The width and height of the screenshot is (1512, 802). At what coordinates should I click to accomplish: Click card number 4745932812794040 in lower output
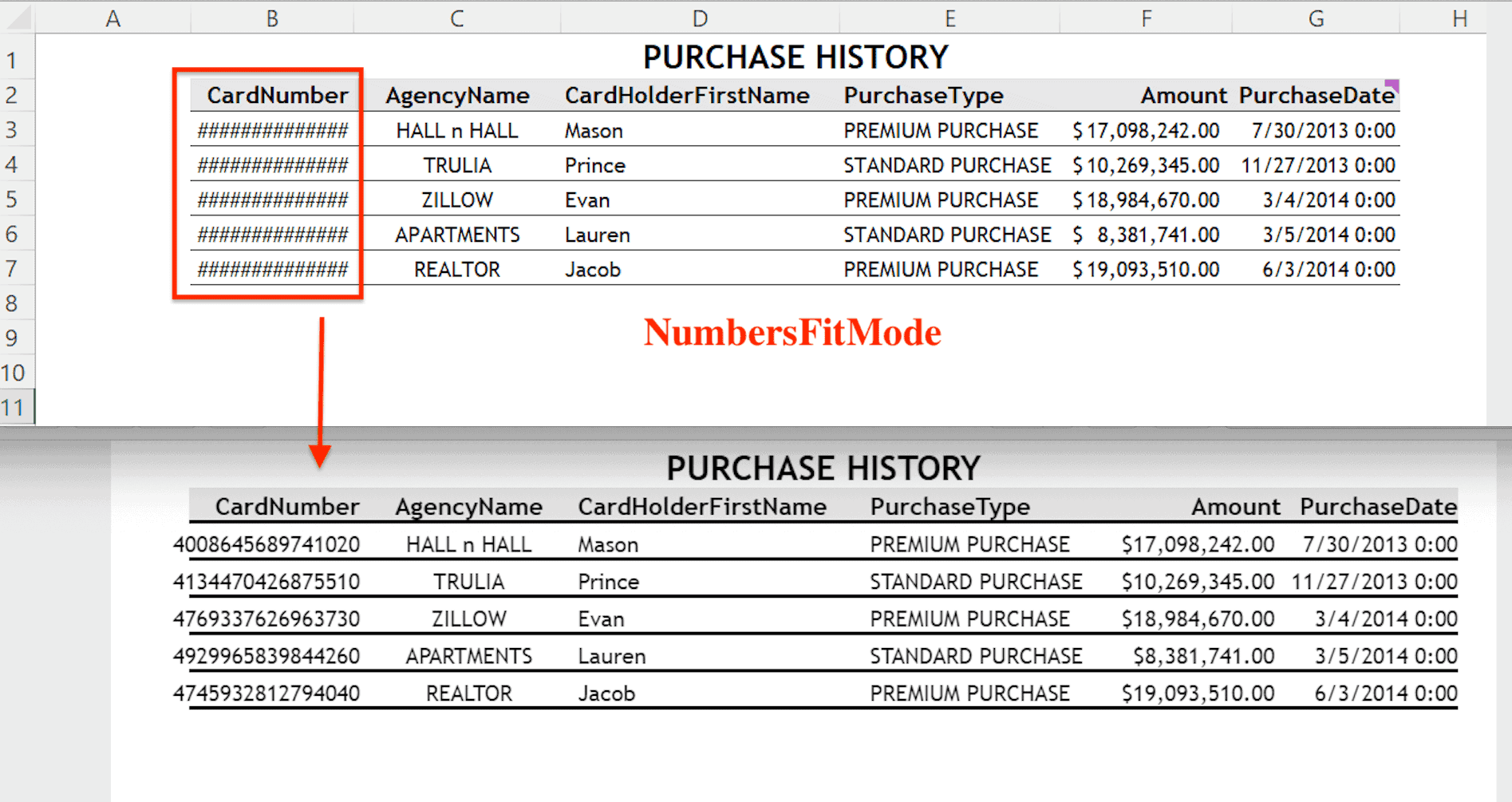pyautogui.click(x=266, y=693)
